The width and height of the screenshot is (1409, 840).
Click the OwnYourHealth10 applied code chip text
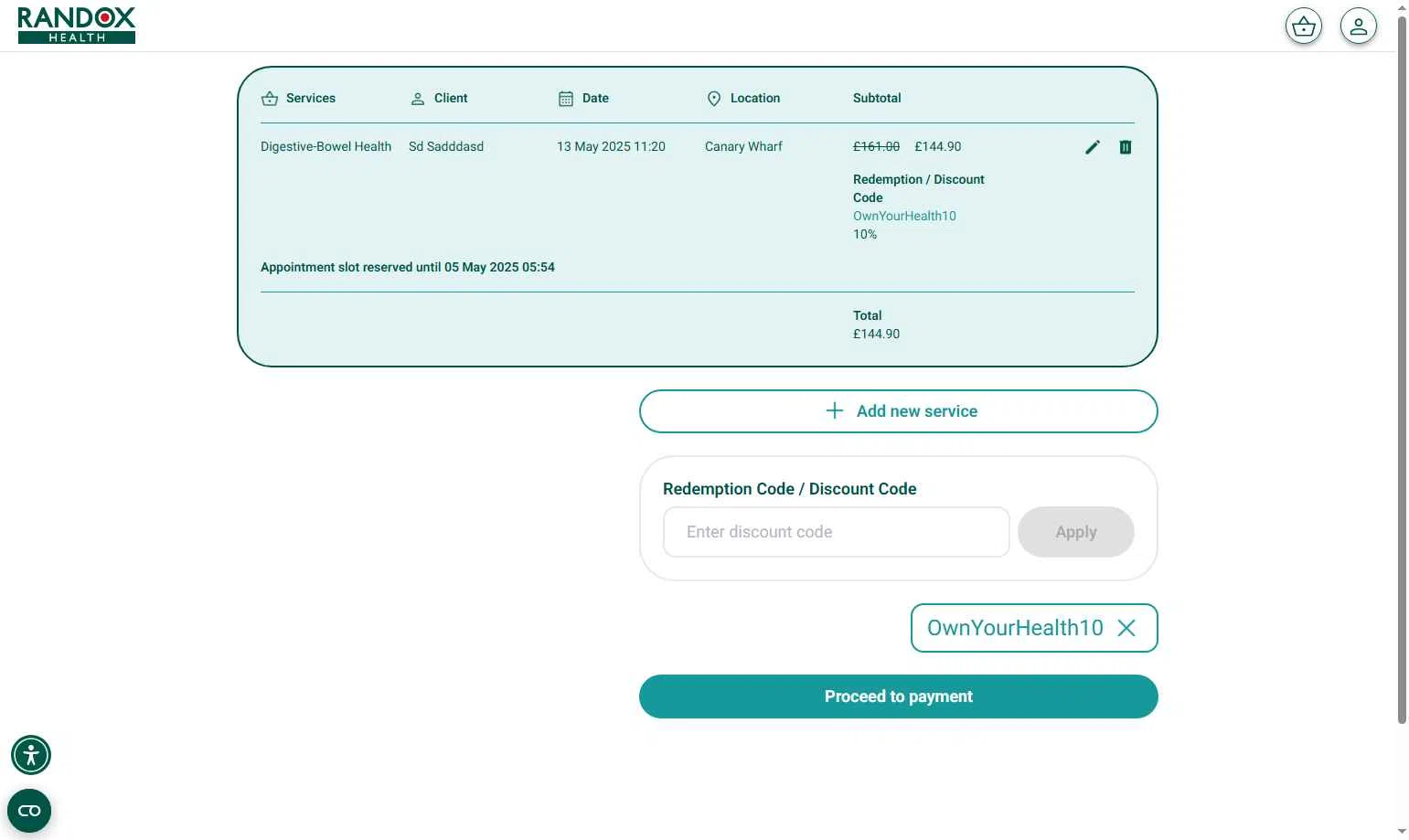[x=1015, y=628]
